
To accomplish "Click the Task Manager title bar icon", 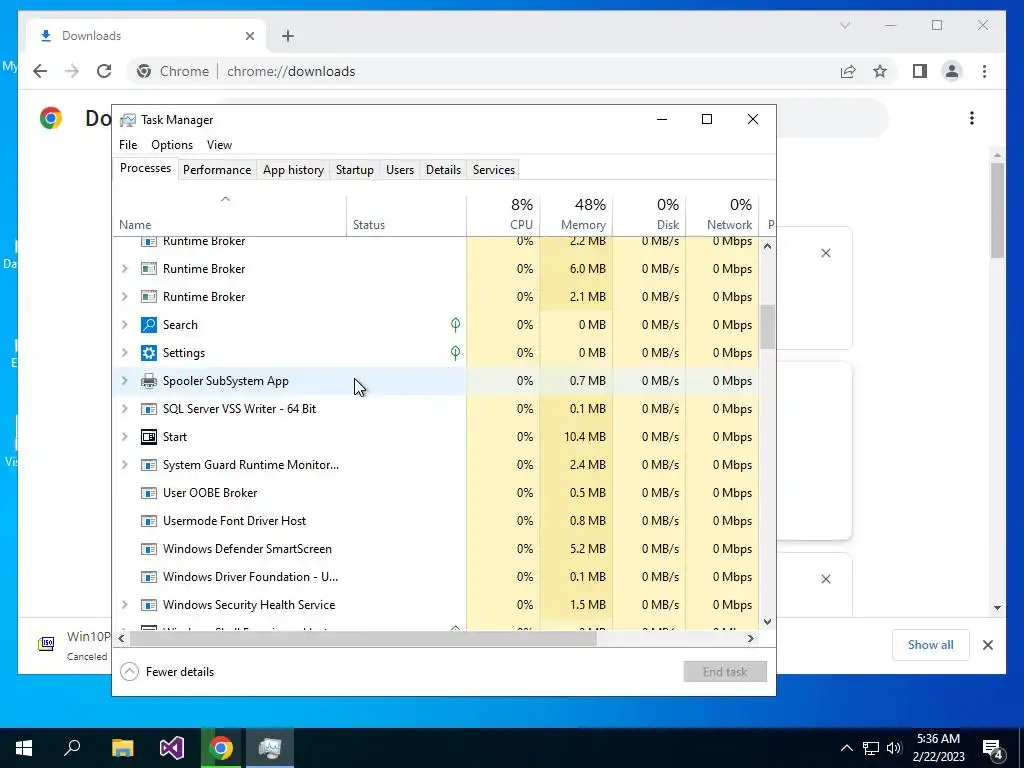I will [x=128, y=120].
